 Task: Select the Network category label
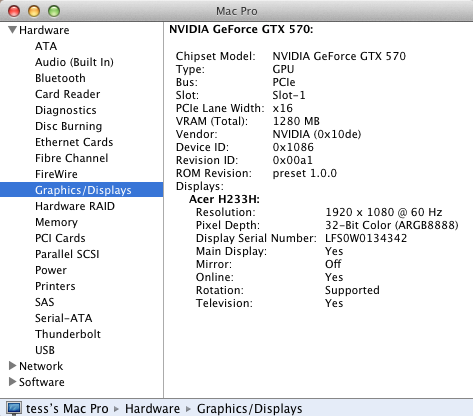(41, 366)
